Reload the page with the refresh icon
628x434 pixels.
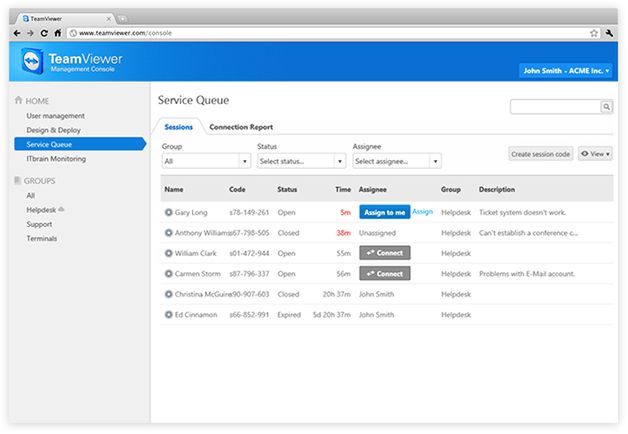[x=44, y=33]
